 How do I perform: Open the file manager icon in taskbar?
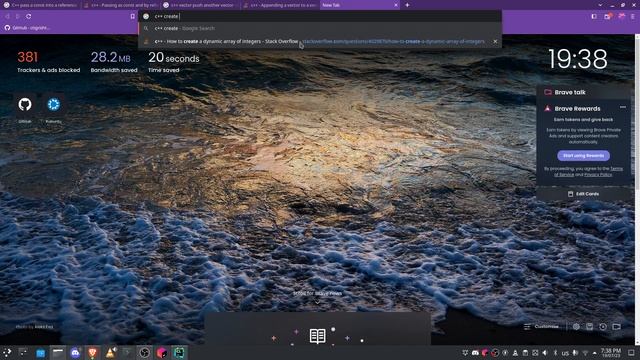point(40,353)
